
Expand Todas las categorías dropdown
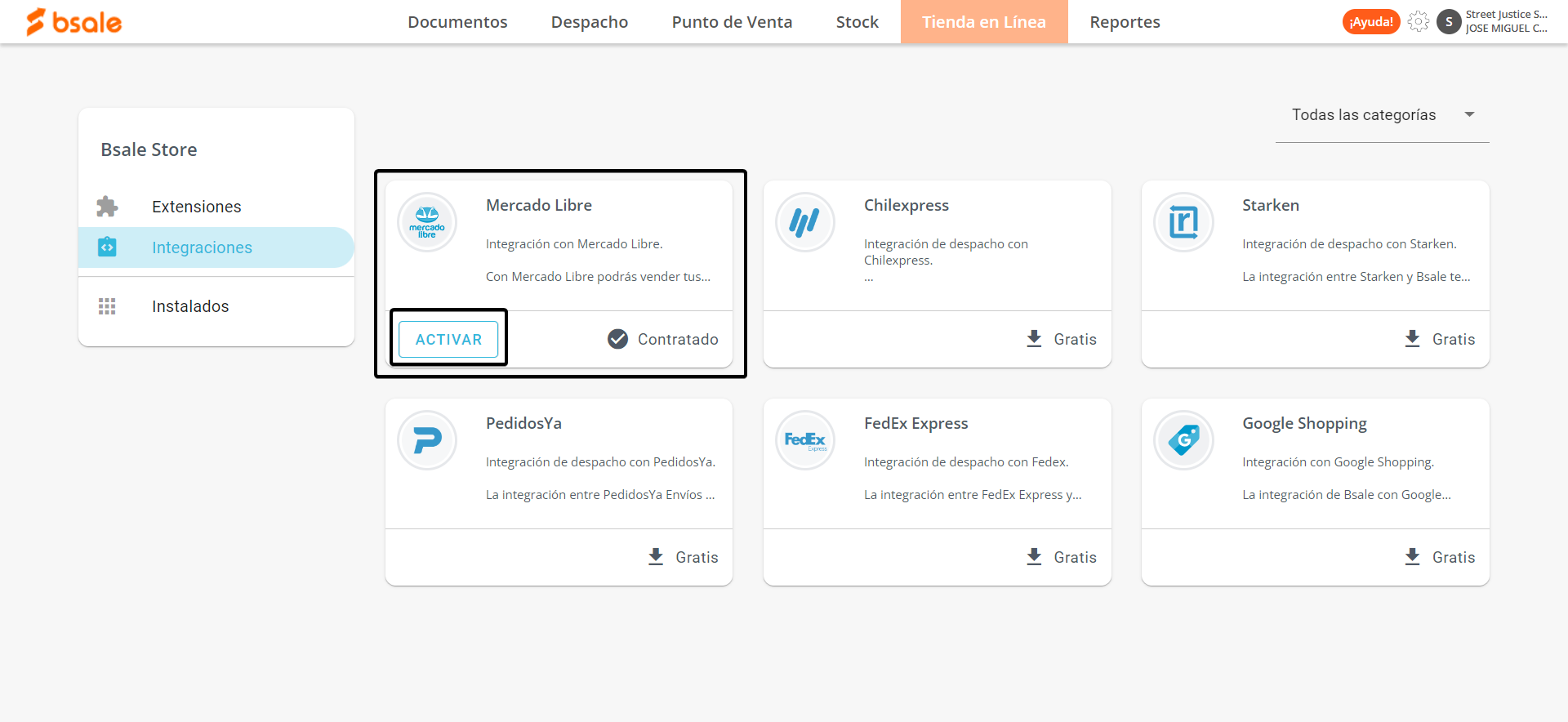[1382, 115]
